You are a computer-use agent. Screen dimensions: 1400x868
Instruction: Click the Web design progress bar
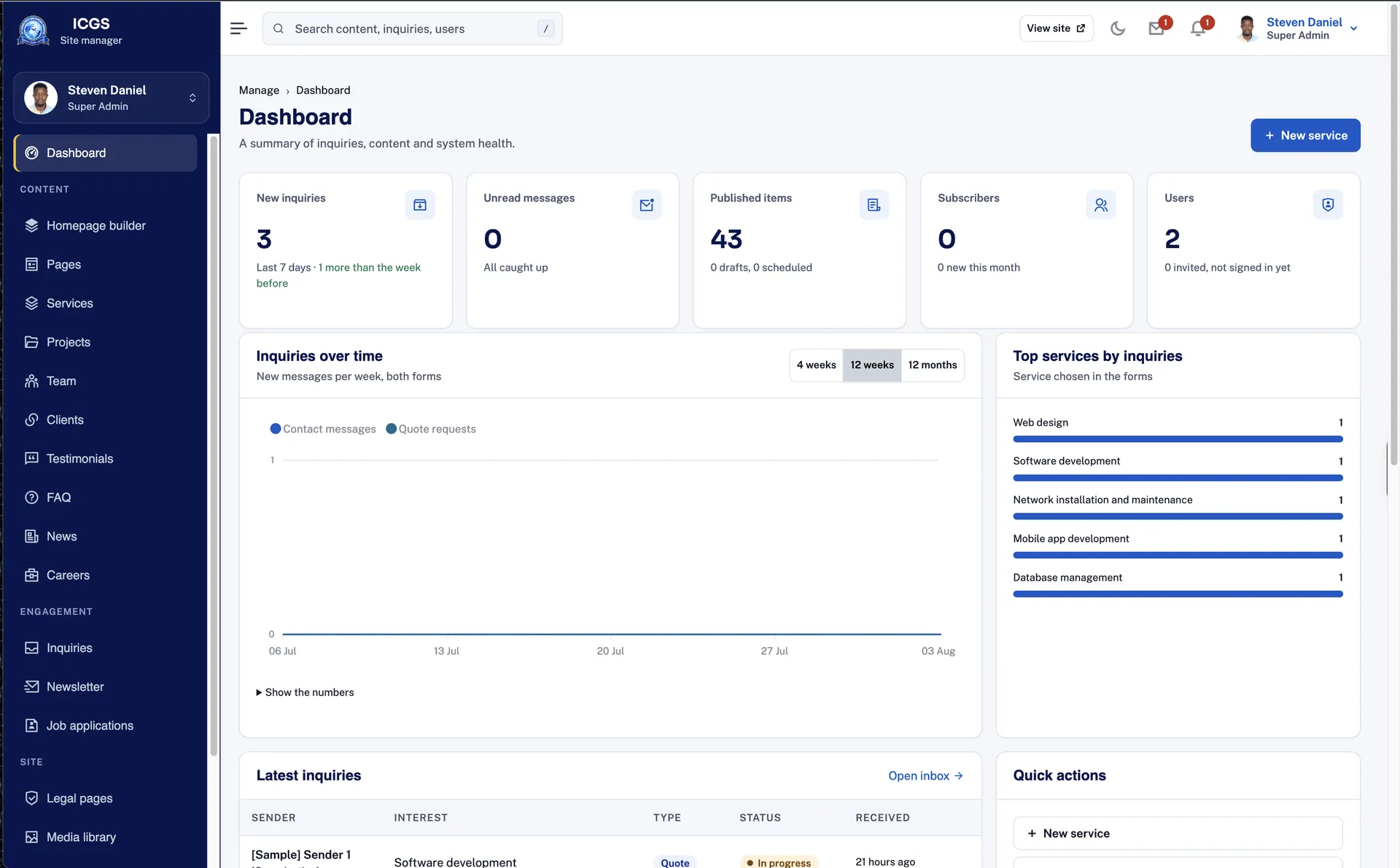coord(1178,439)
